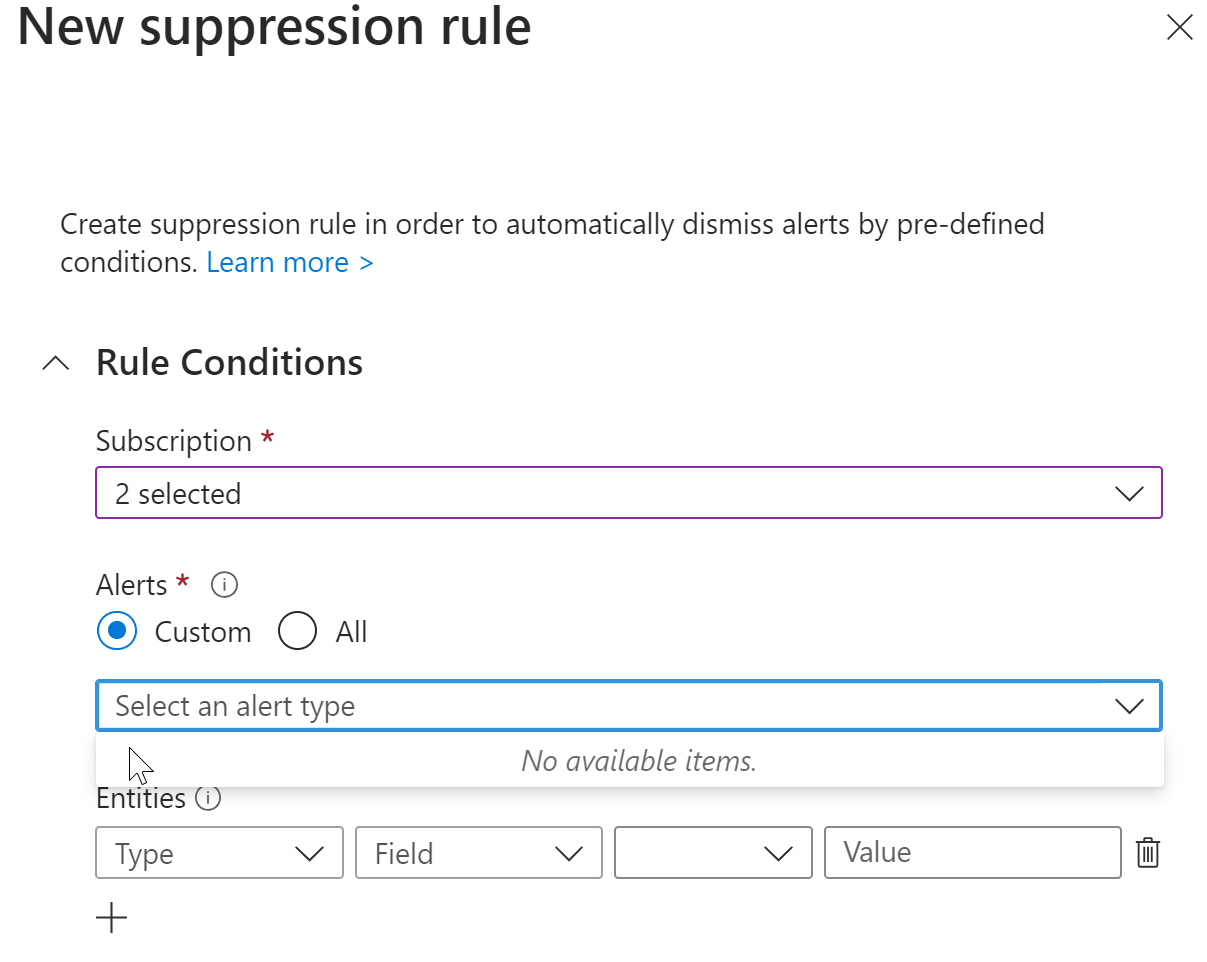Open the Subscription selection dropdown

coord(628,493)
